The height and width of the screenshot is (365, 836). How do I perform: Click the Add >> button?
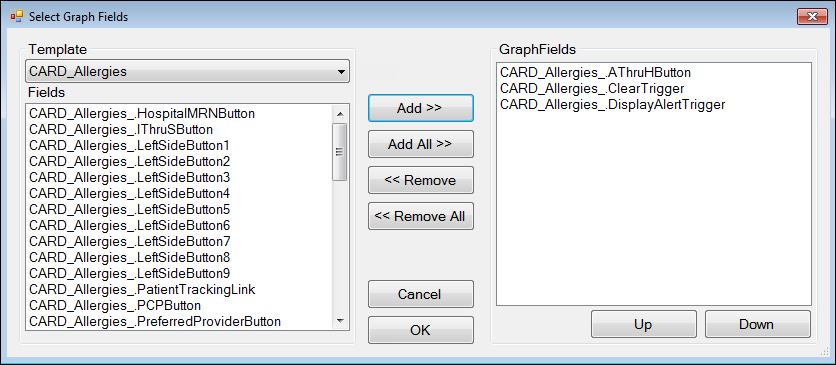coord(420,108)
